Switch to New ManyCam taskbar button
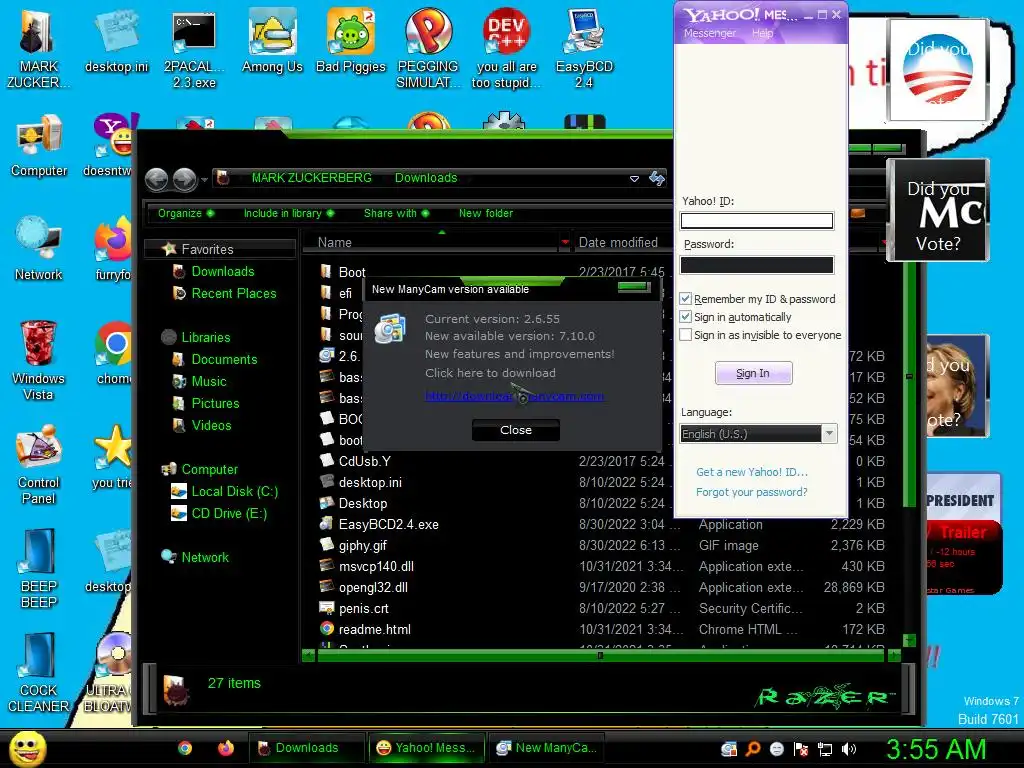Image resolution: width=1024 pixels, height=768 pixels. [547, 748]
